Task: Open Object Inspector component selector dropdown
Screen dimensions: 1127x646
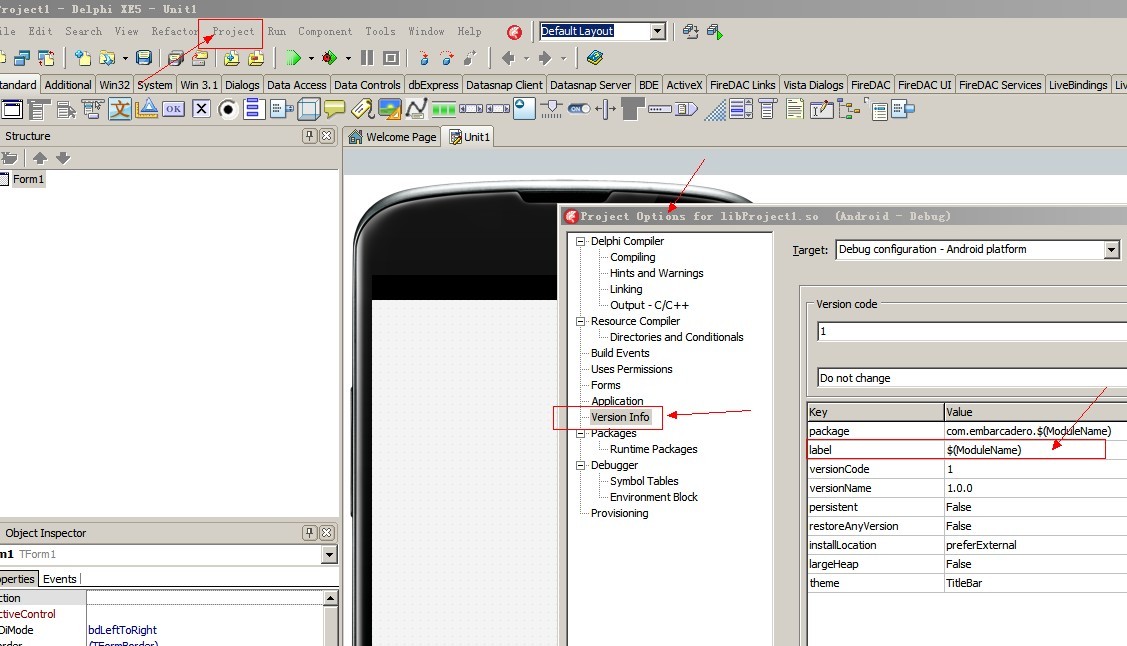Action: tap(329, 555)
